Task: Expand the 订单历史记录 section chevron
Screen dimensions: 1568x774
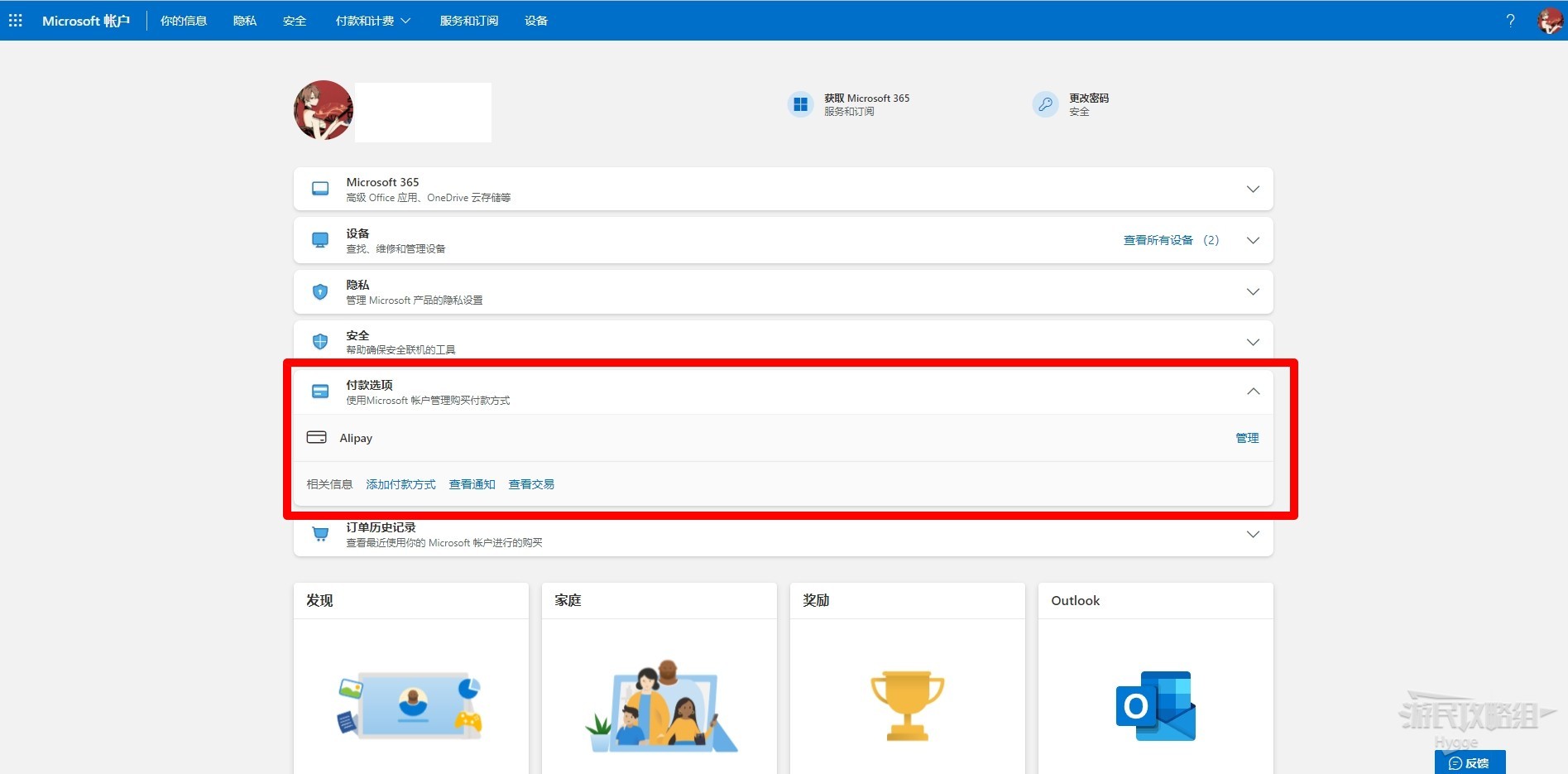Action: point(1253,534)
